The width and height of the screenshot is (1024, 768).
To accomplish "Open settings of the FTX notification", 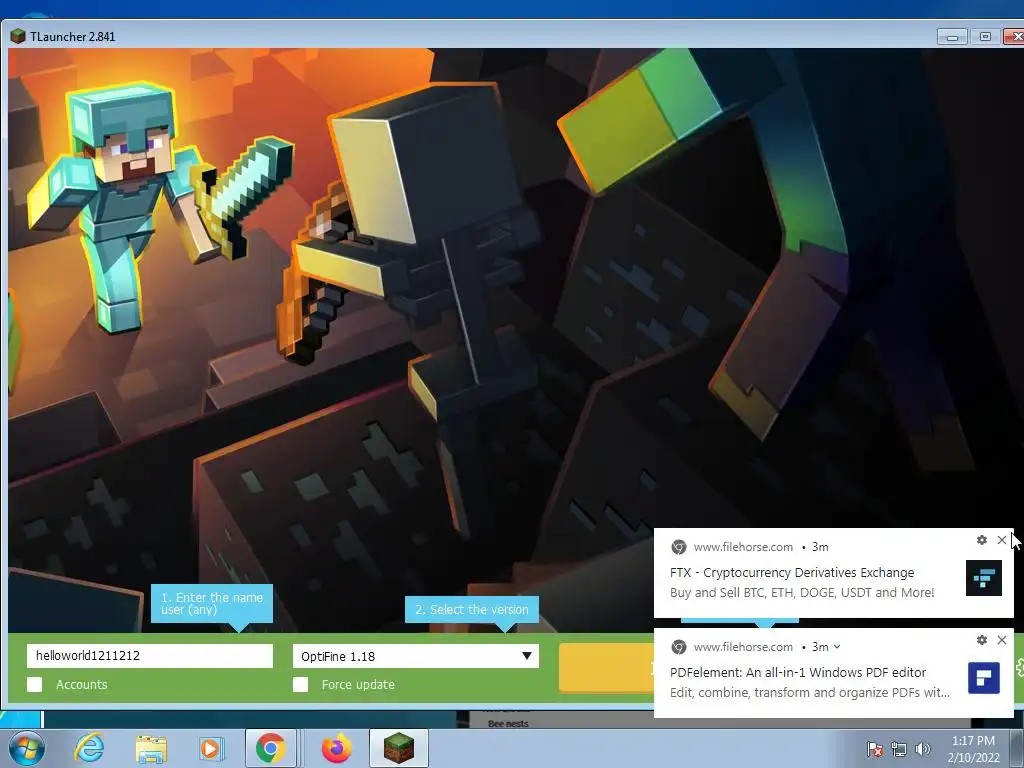I will (982, 540).
